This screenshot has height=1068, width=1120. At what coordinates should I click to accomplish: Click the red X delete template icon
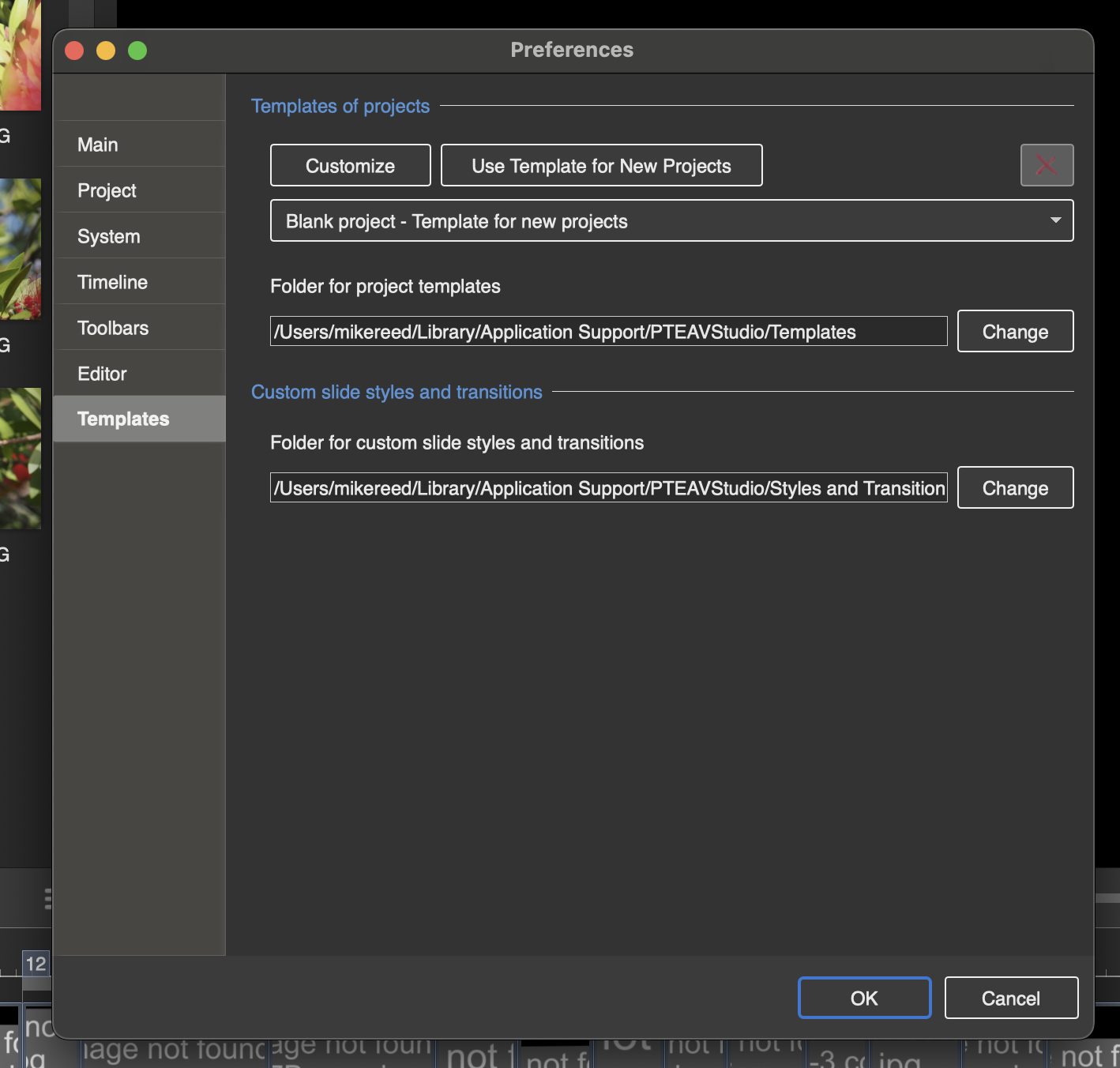1047,165
